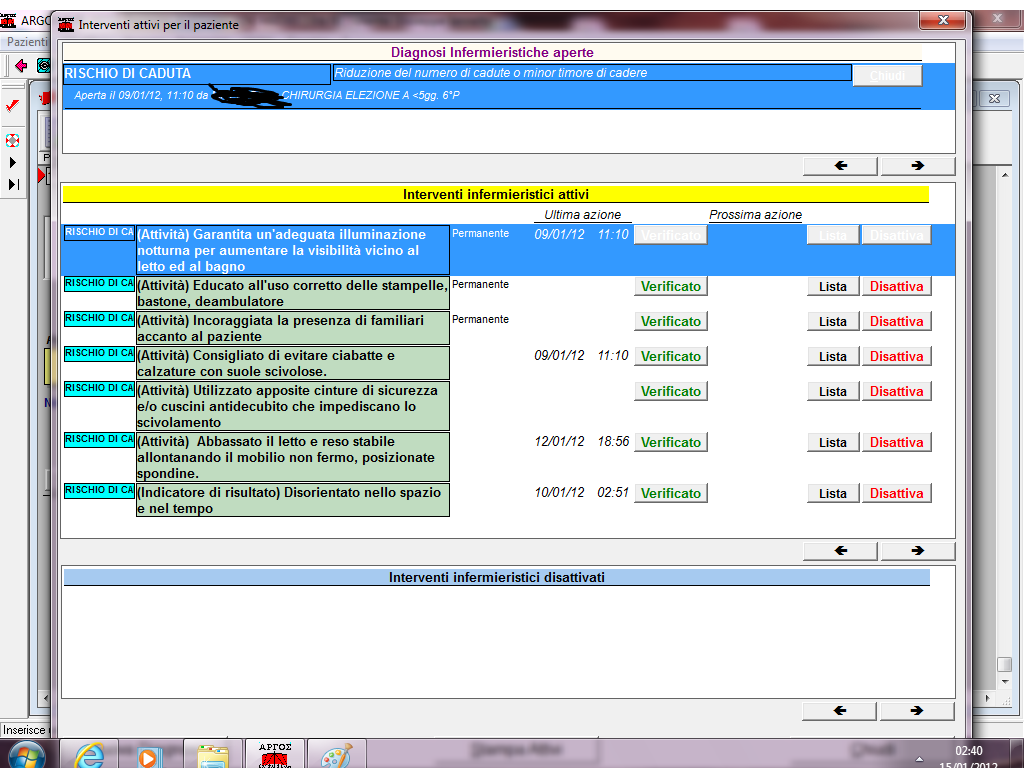Click scroll-up arrow of background window scrollbar
Image resolution: width=1024 pixels, height=768 pixels.
1005,175
